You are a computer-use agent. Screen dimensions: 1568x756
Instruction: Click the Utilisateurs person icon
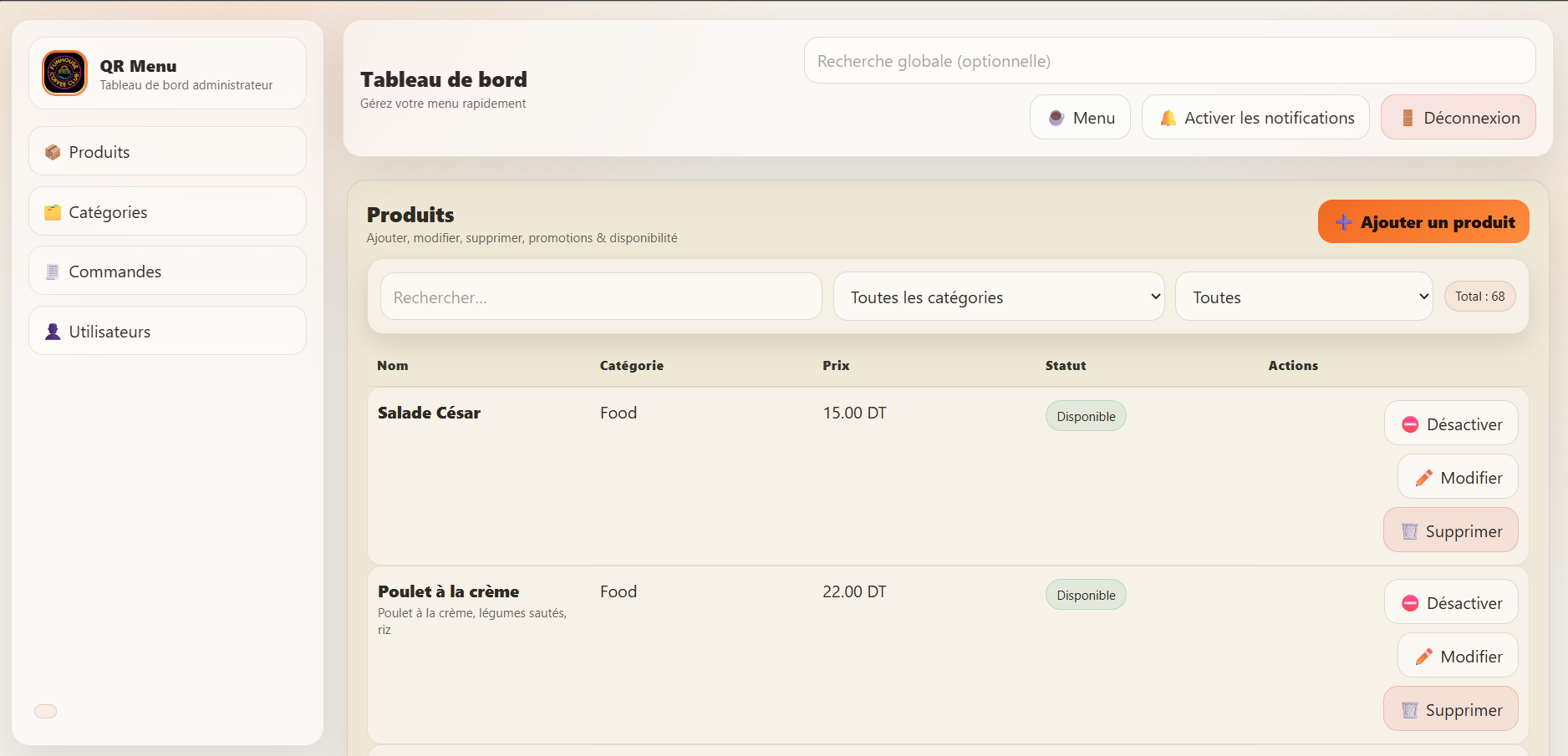tap(53, 332)
